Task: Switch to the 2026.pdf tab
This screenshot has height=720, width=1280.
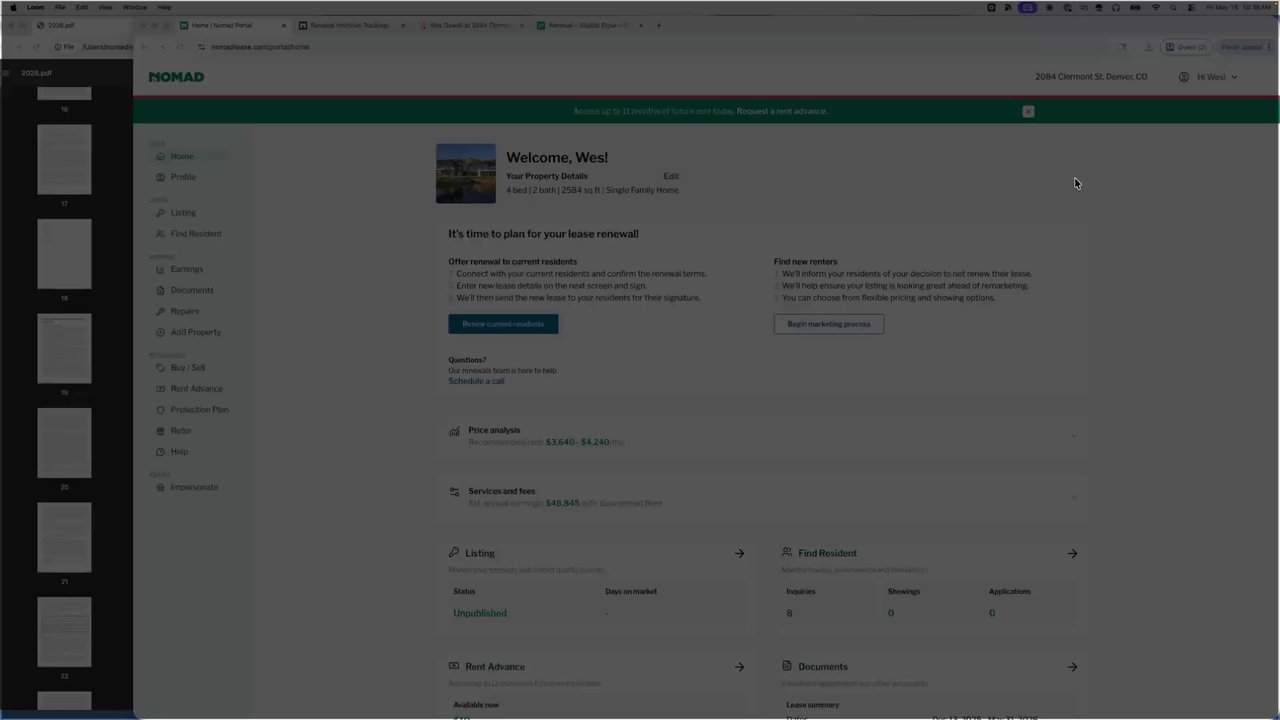Action: point(62,25)
